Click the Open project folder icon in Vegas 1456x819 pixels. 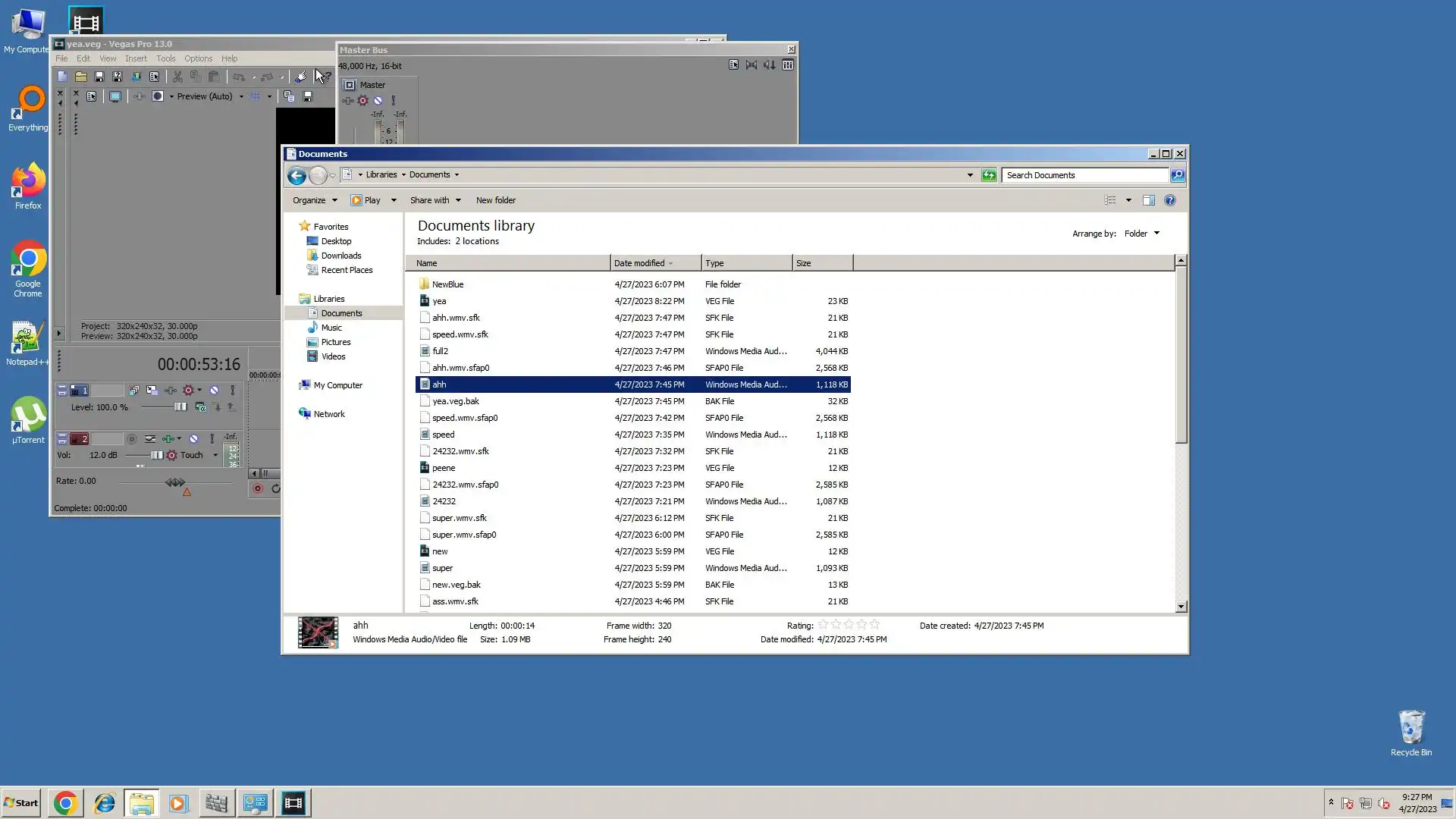click(x=80, y=77)
